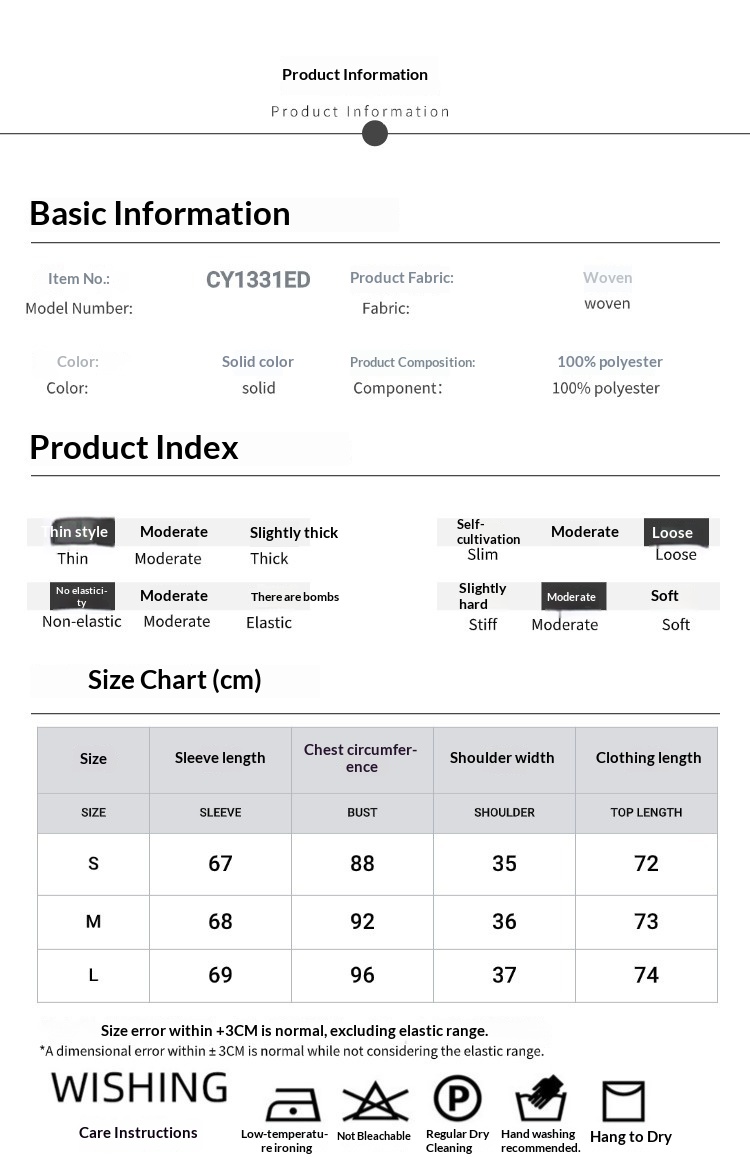Click the Shoulder width column header
This screenshot has height=1169, width=750.
point(502,757)
